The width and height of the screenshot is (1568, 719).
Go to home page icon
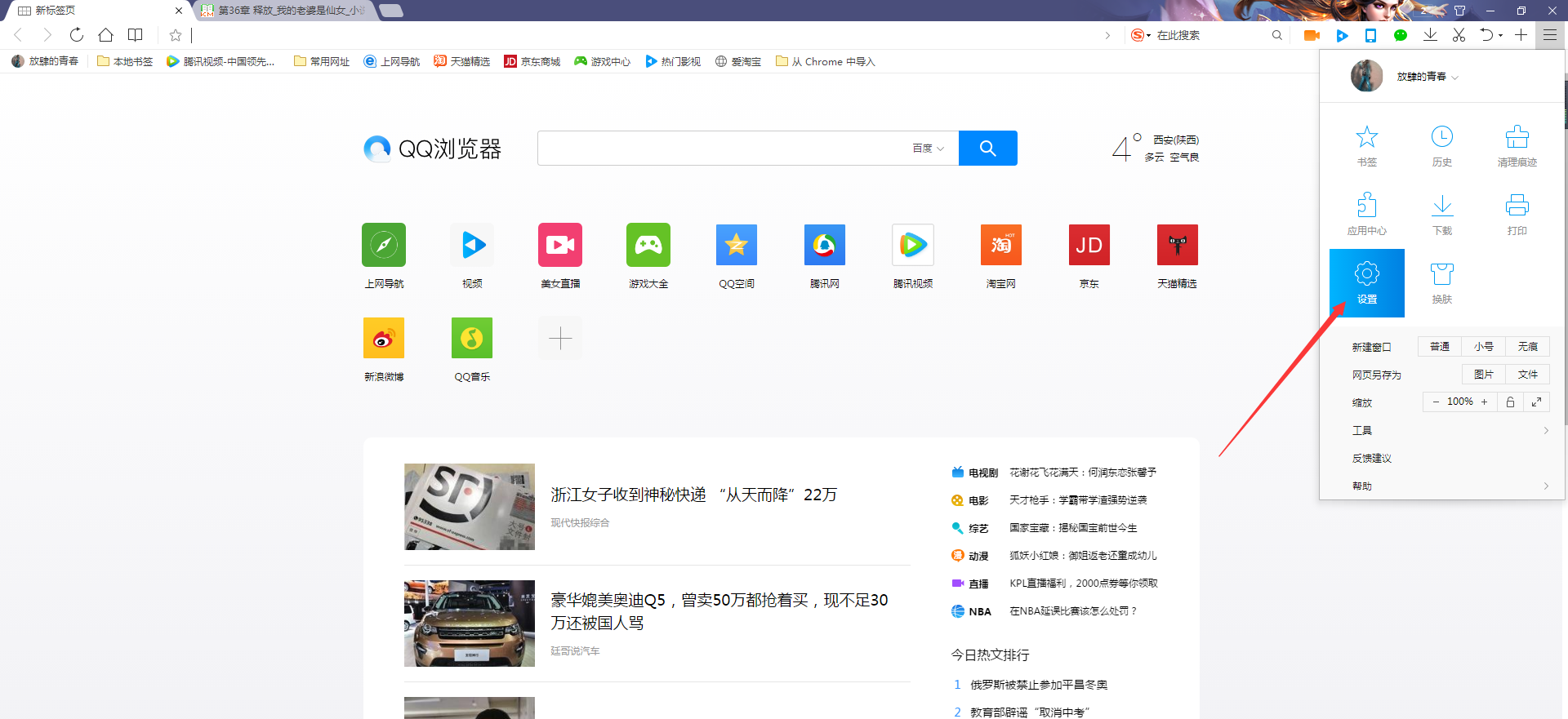point(105,34)
